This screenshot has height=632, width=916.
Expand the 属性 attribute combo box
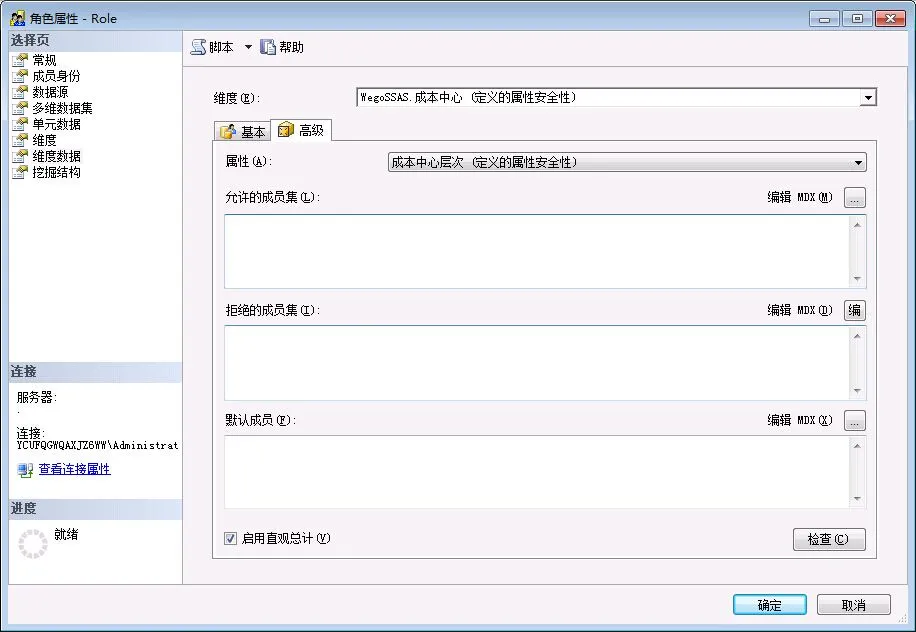627,162
